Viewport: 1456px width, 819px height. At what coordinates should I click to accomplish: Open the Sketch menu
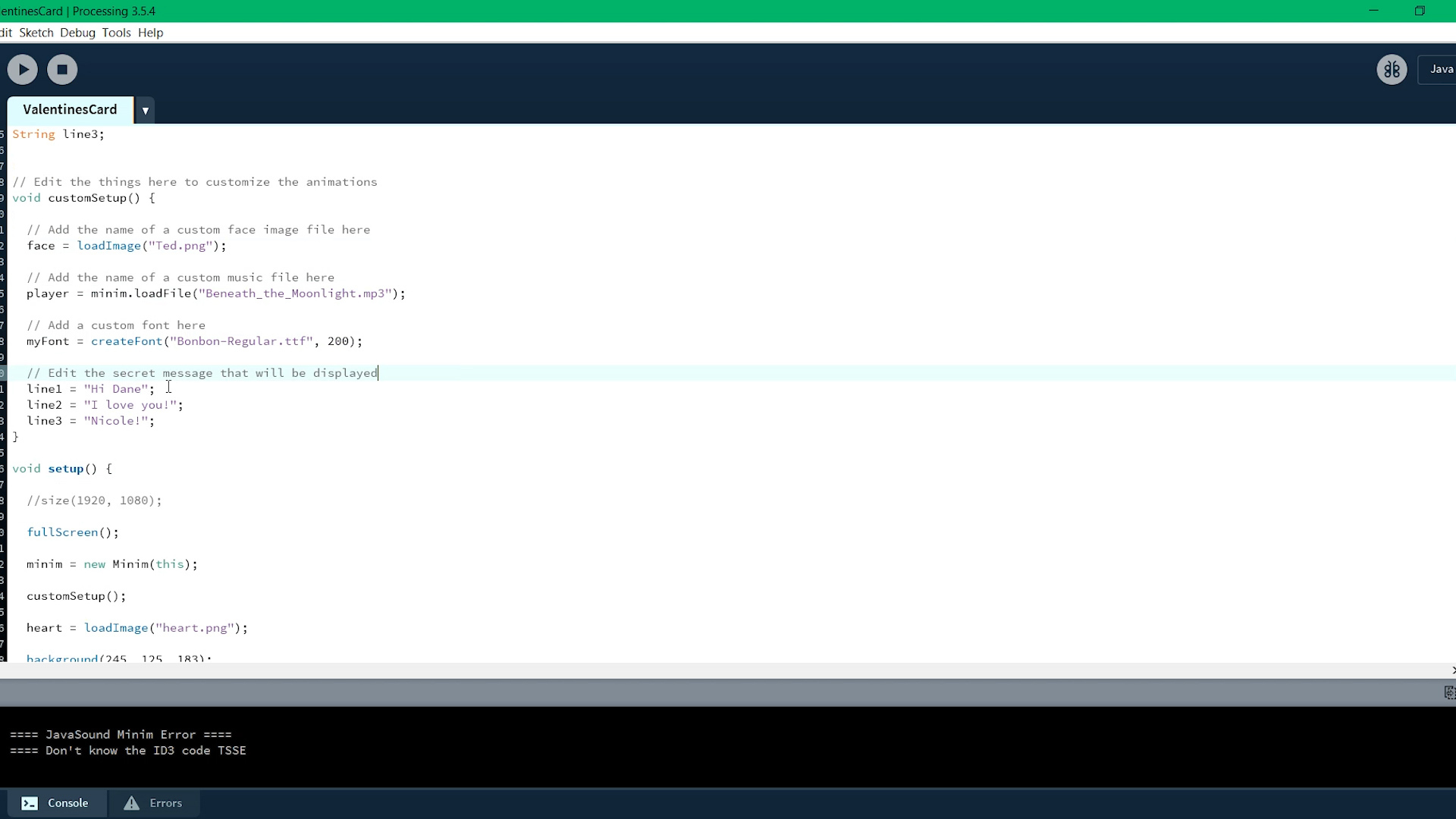click(36, 32)
